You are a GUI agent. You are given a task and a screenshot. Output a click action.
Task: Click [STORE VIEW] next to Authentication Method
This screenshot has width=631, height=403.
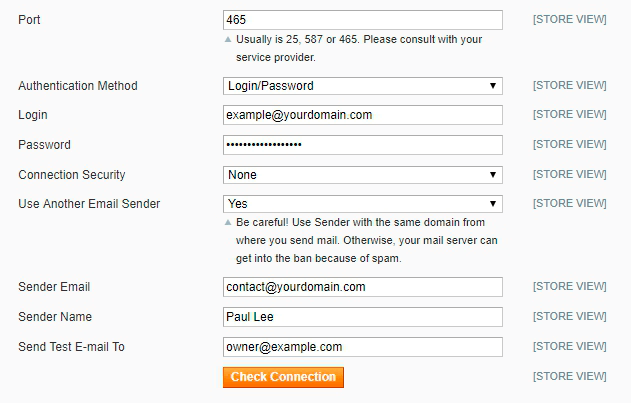pos(569,86)
